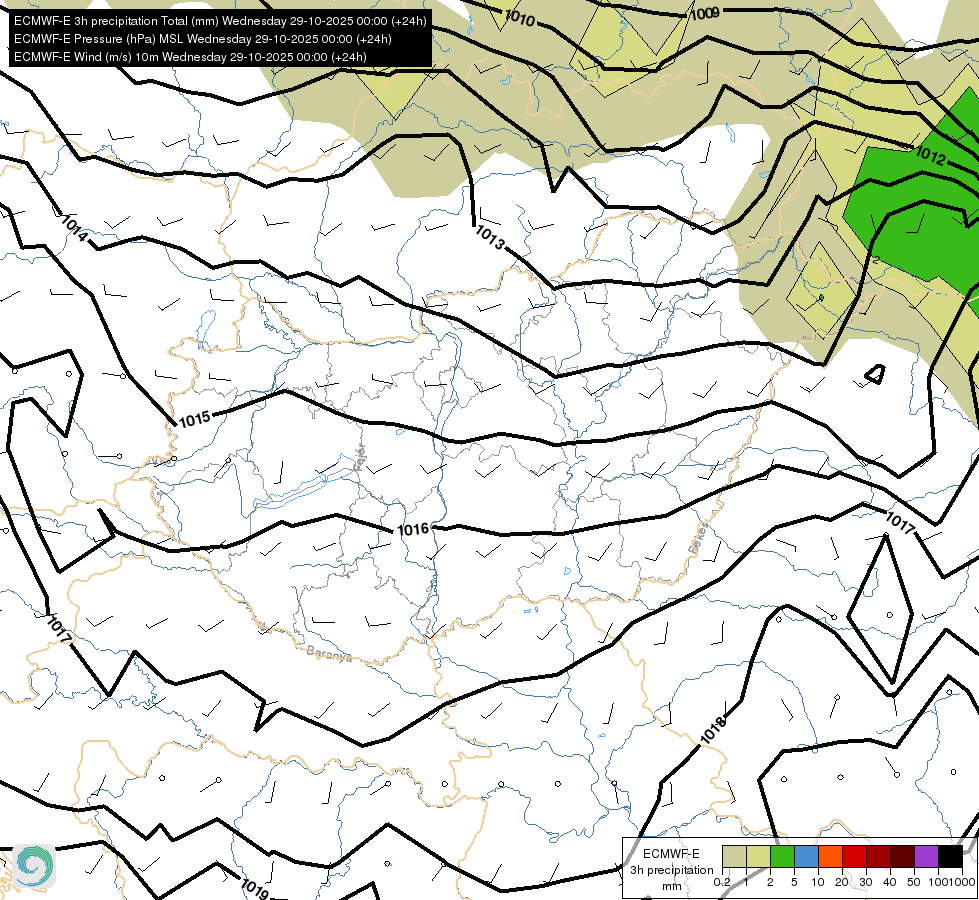Select the khaki 0.2 mm legend swatch

click(734, 856)
